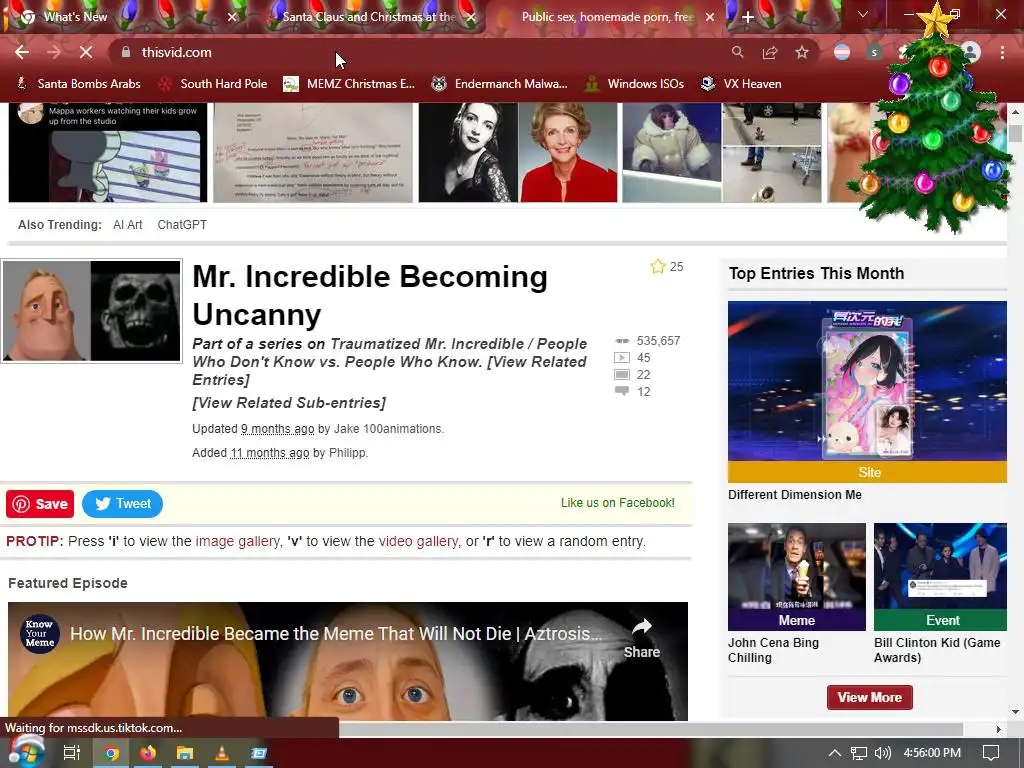Close the What's New tab
Screen dimensions: 1024x768
(232, 17)
